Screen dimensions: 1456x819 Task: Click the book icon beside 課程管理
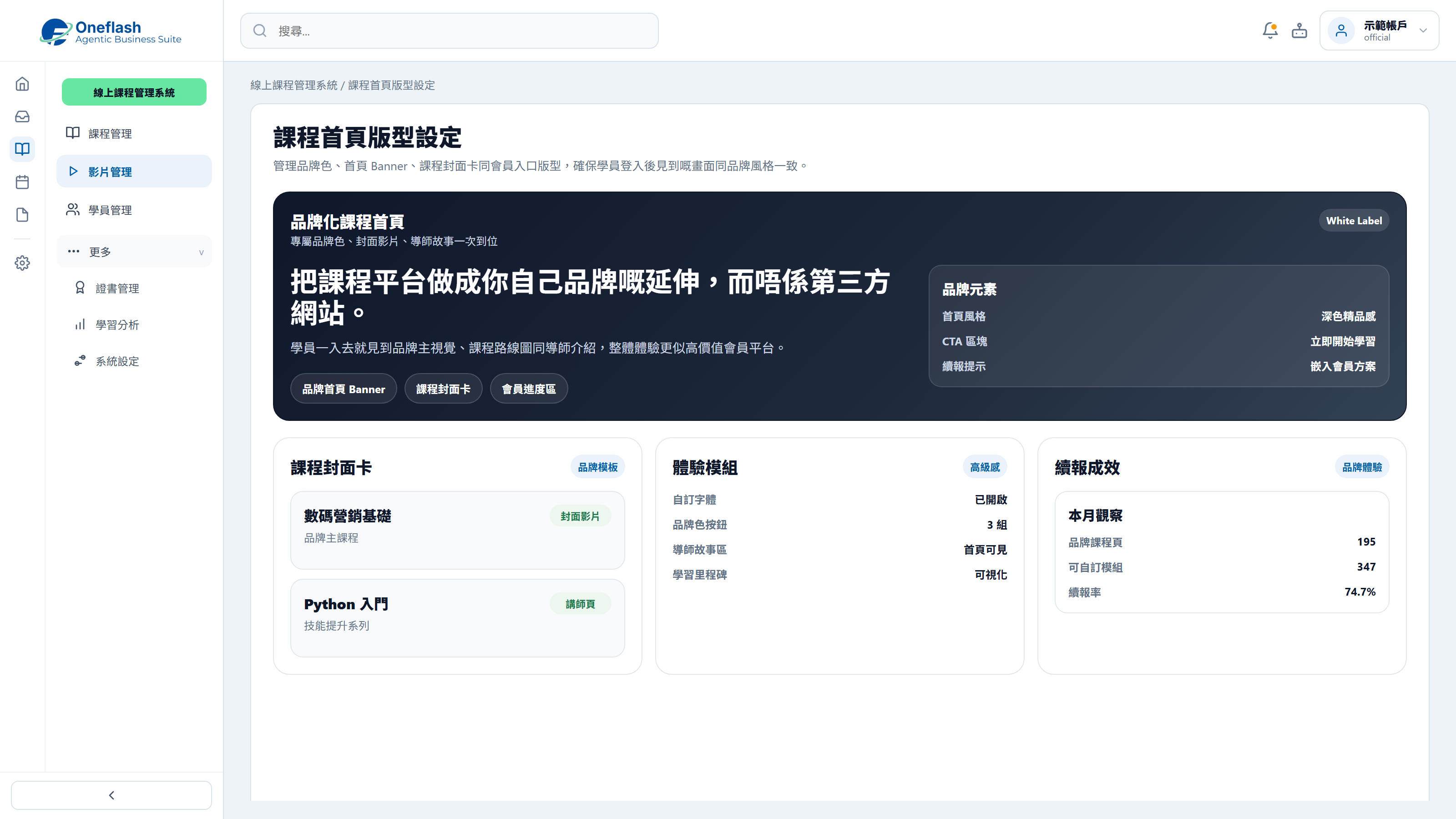pyautogui.click(x=72, y=133)
